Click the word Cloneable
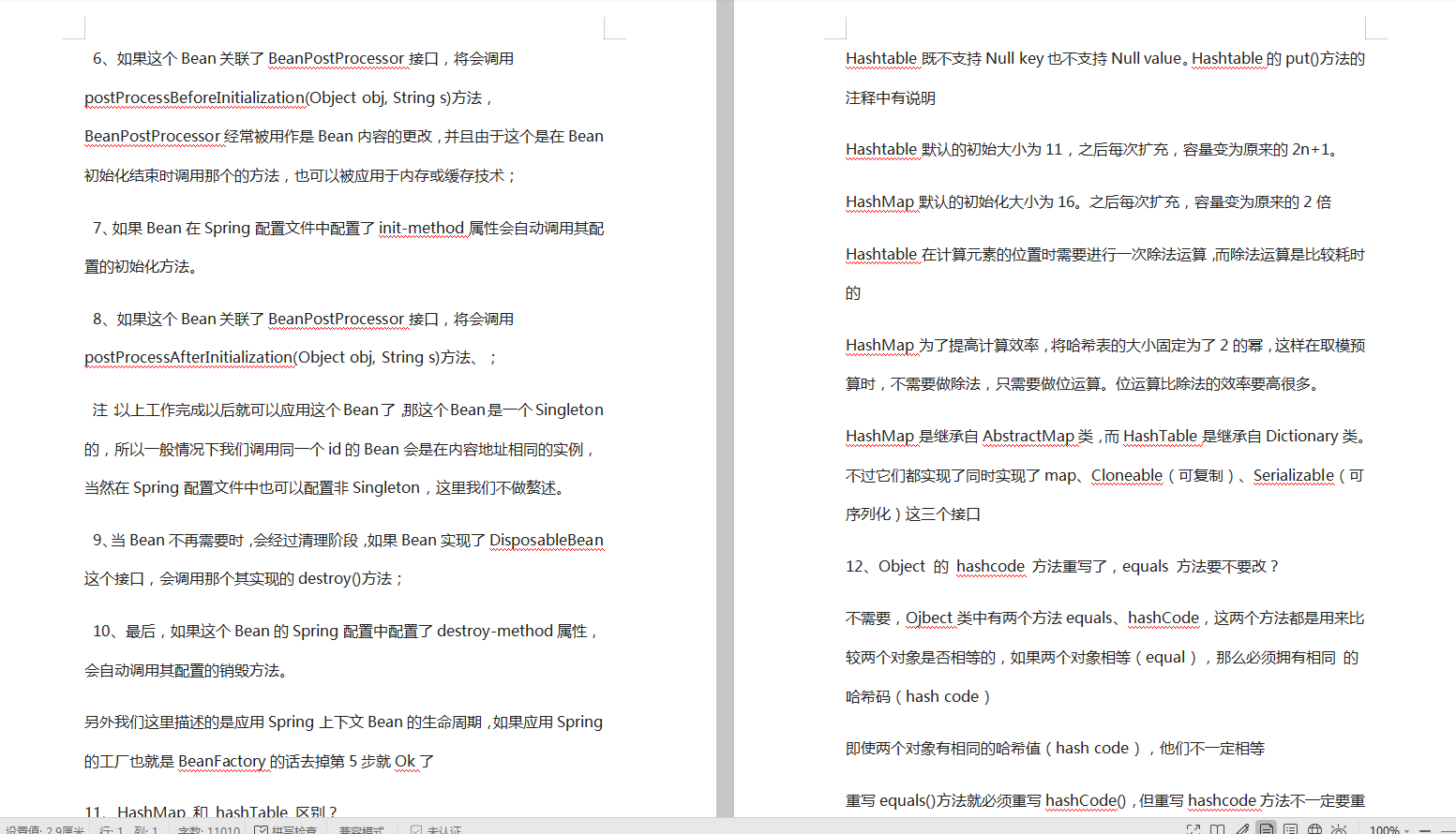This screenshot has height=834, width=1456. [1127, 475]
